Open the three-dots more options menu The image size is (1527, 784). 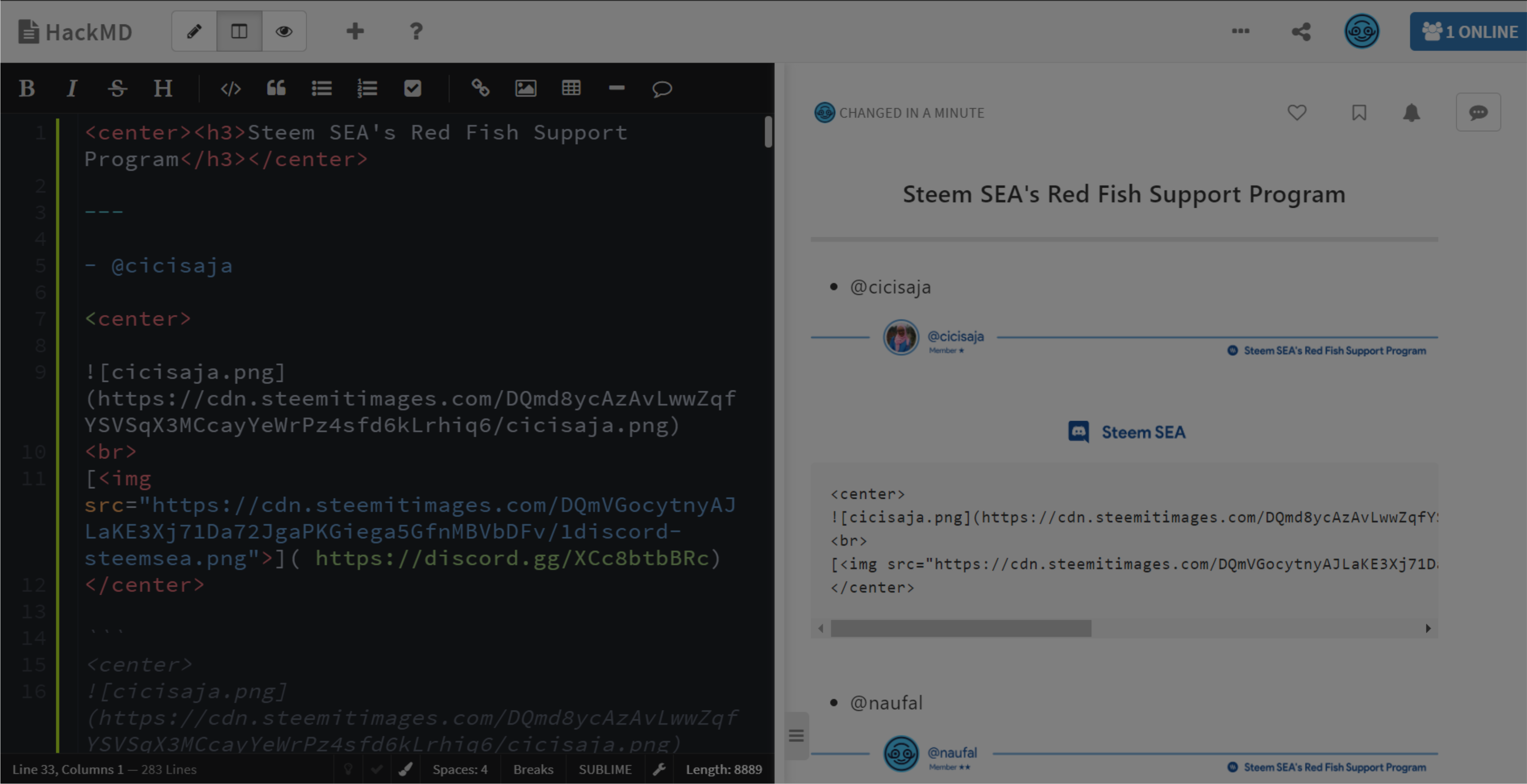pos(1240,31)
